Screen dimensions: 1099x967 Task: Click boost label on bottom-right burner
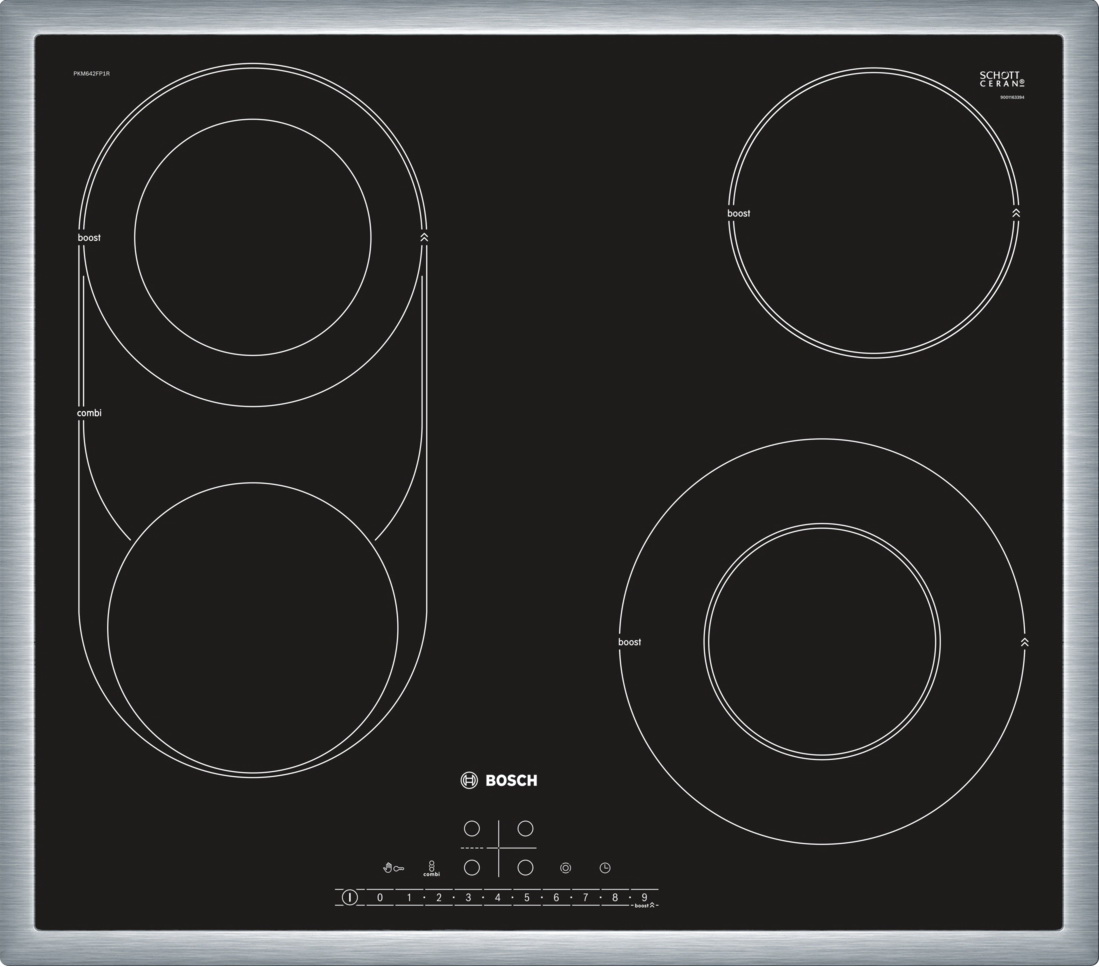(x=629, y=642)
